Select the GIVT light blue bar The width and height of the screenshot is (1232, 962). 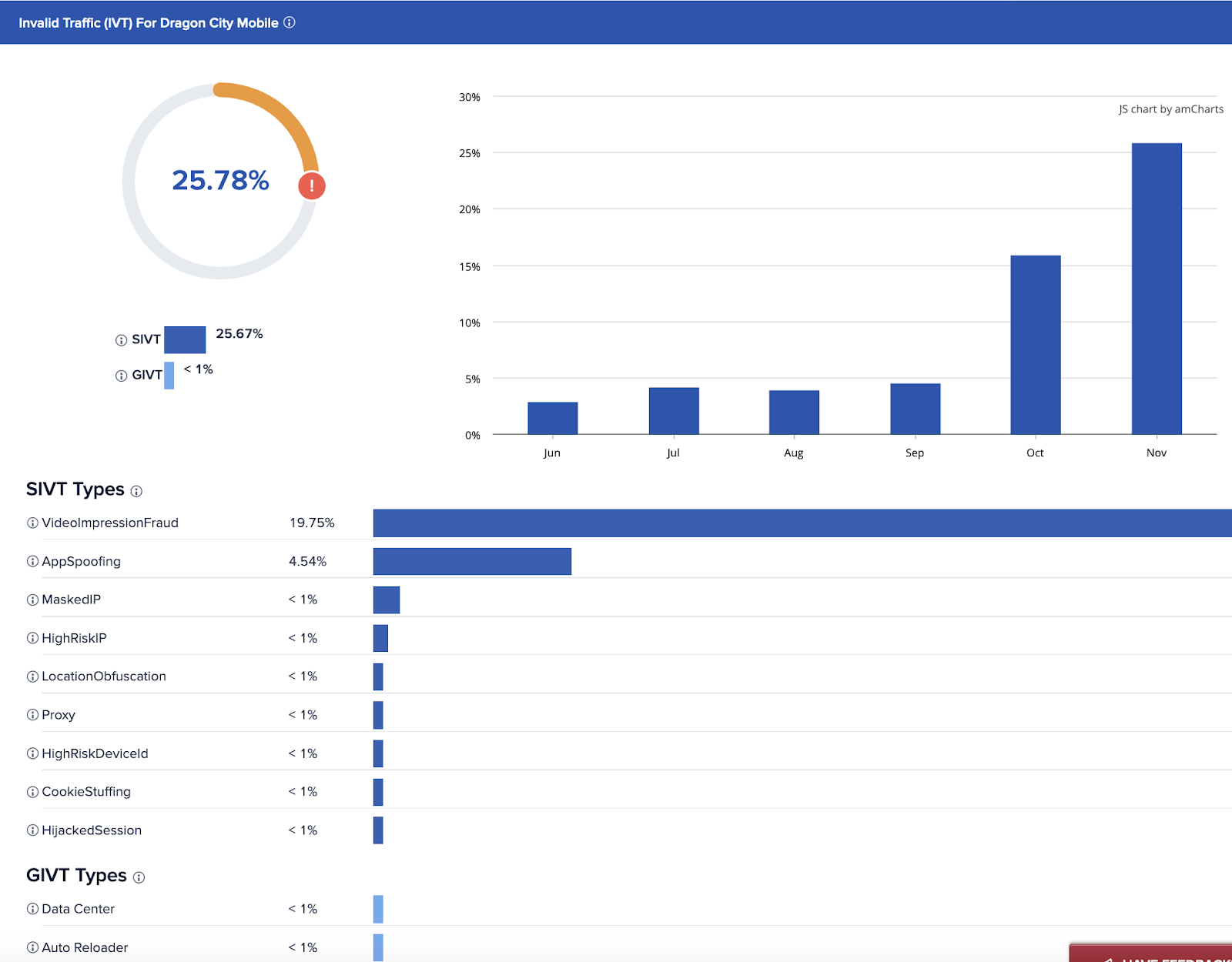[x=169, y=376]
